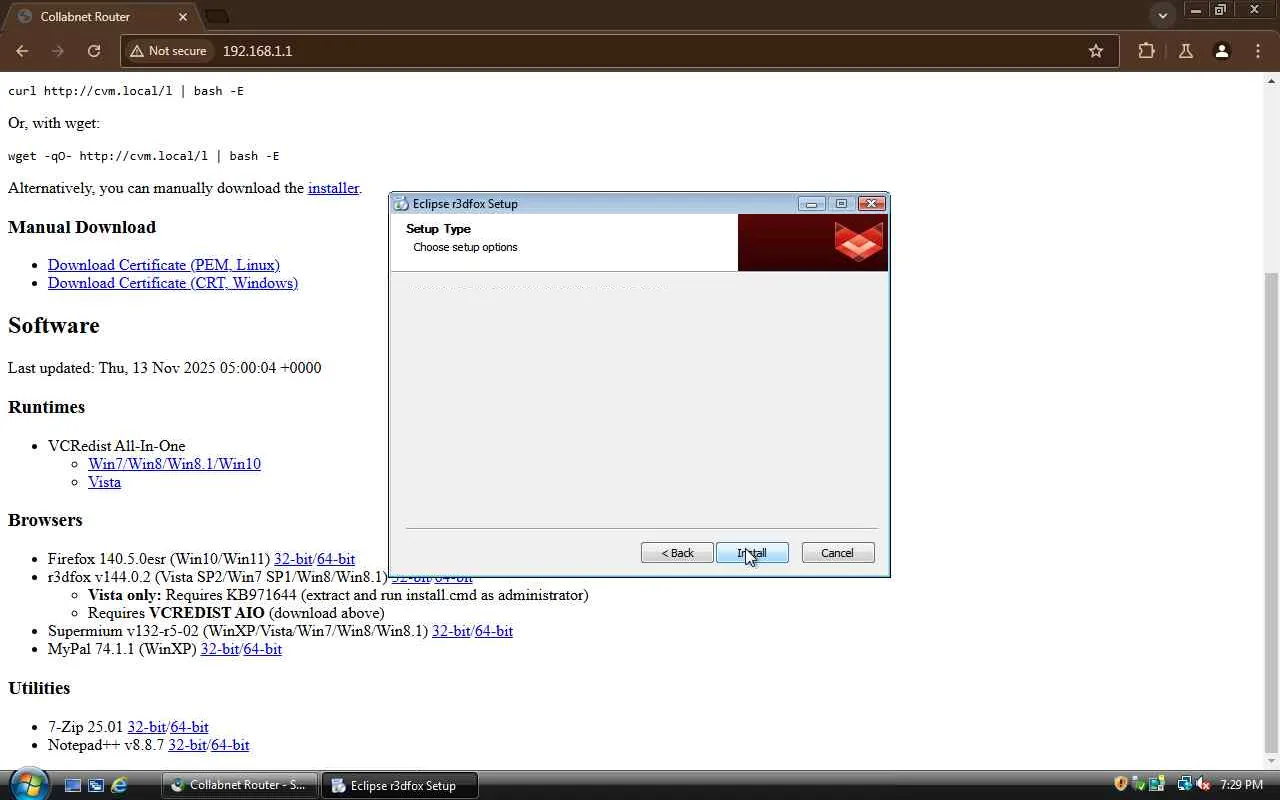Click Switch Between Windows quick launch icon
The height and width of the screenshot is (800, 1280).
[x=96, y=785]
